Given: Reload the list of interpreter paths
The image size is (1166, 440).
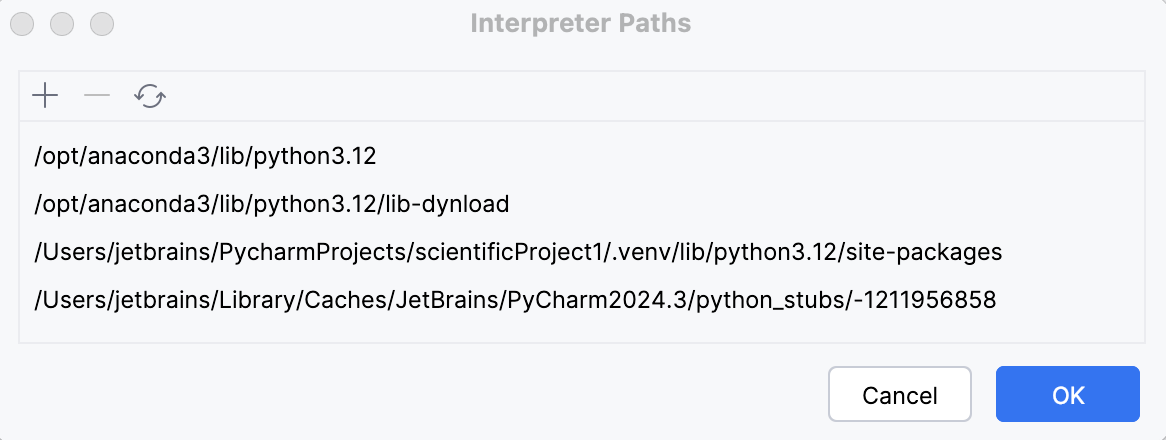Looking at the screenshot, I should point(150,96).
